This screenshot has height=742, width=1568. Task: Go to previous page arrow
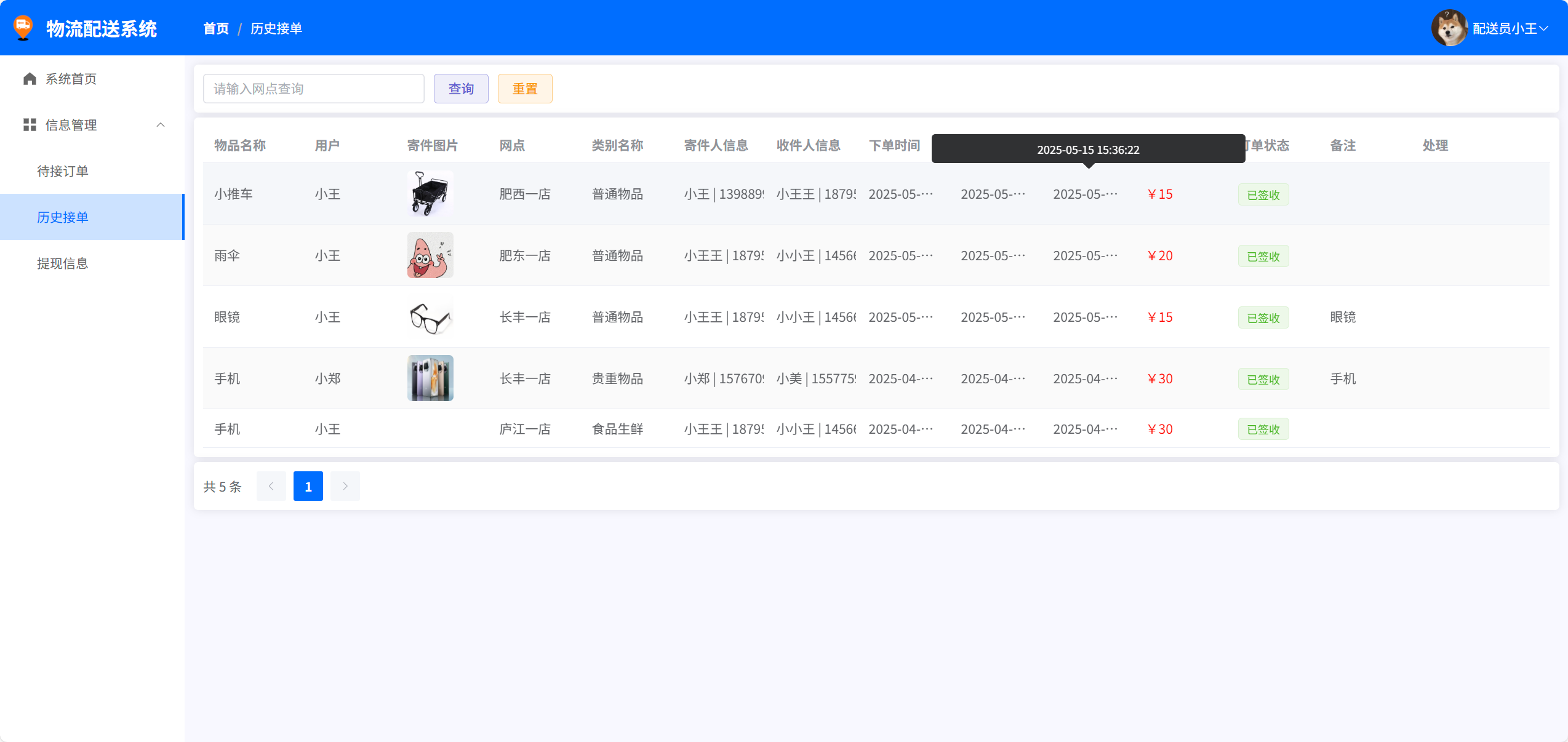(x=271, y=486)
